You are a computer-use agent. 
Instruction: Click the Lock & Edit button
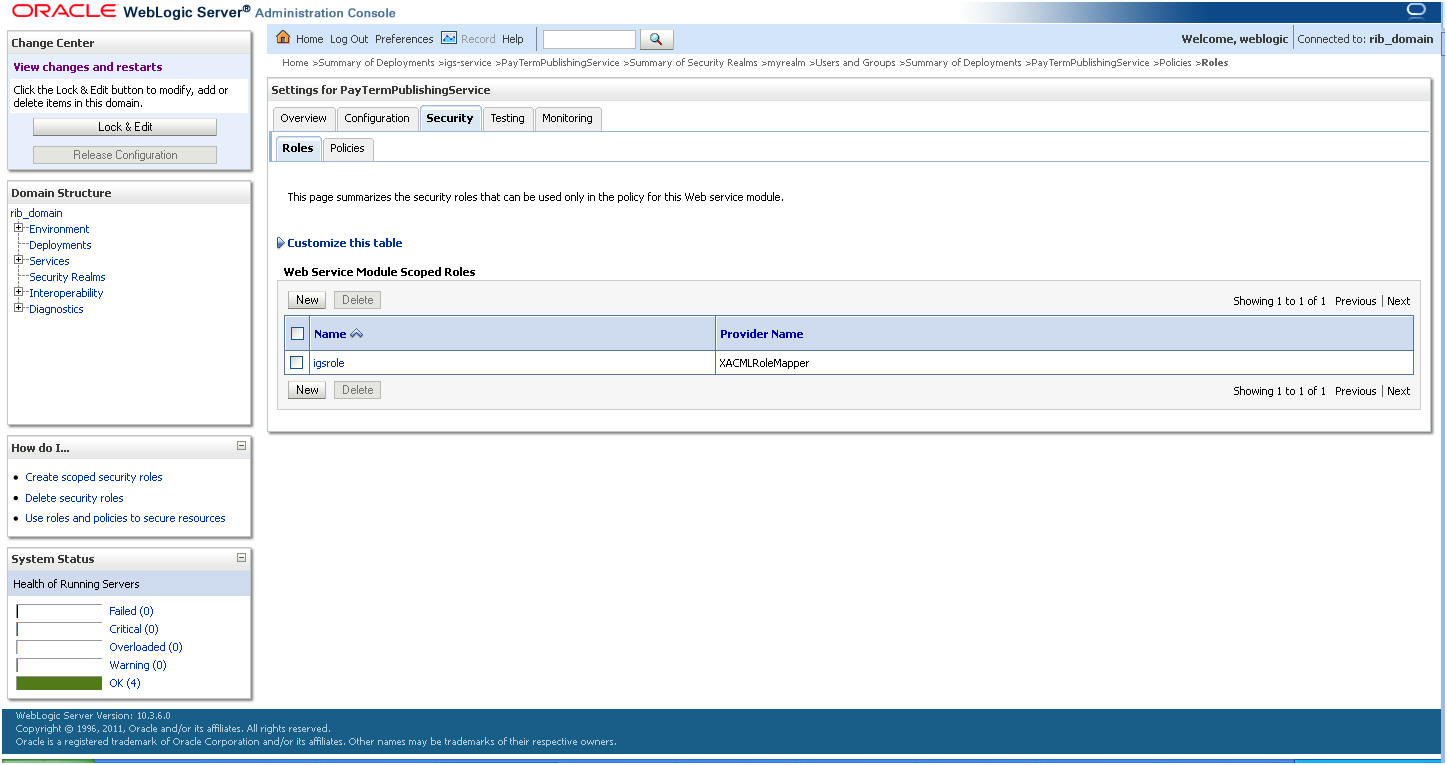click(x=125, y=127)
